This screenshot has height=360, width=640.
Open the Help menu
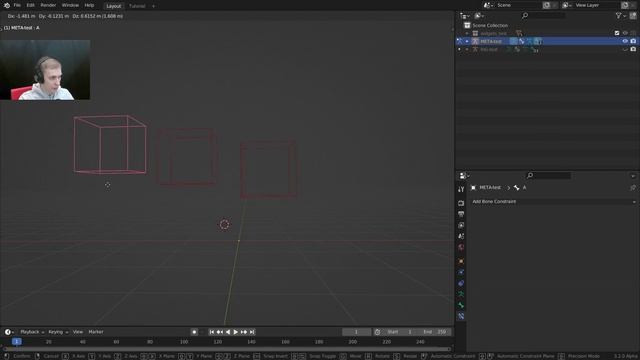point(89,5)
